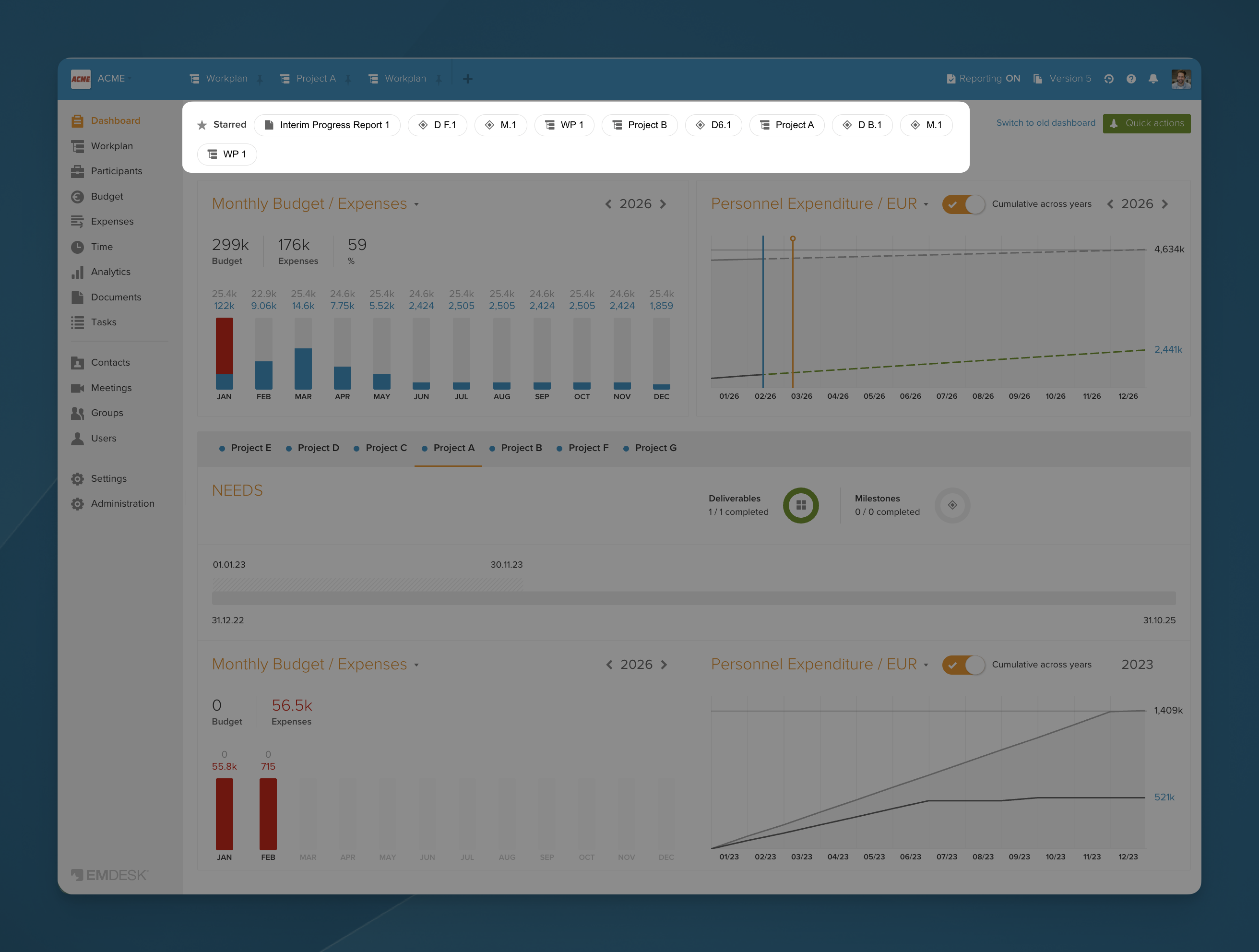Click the notification bell icon
This screenshot has height=952, width=1259.
(1152, 79)
